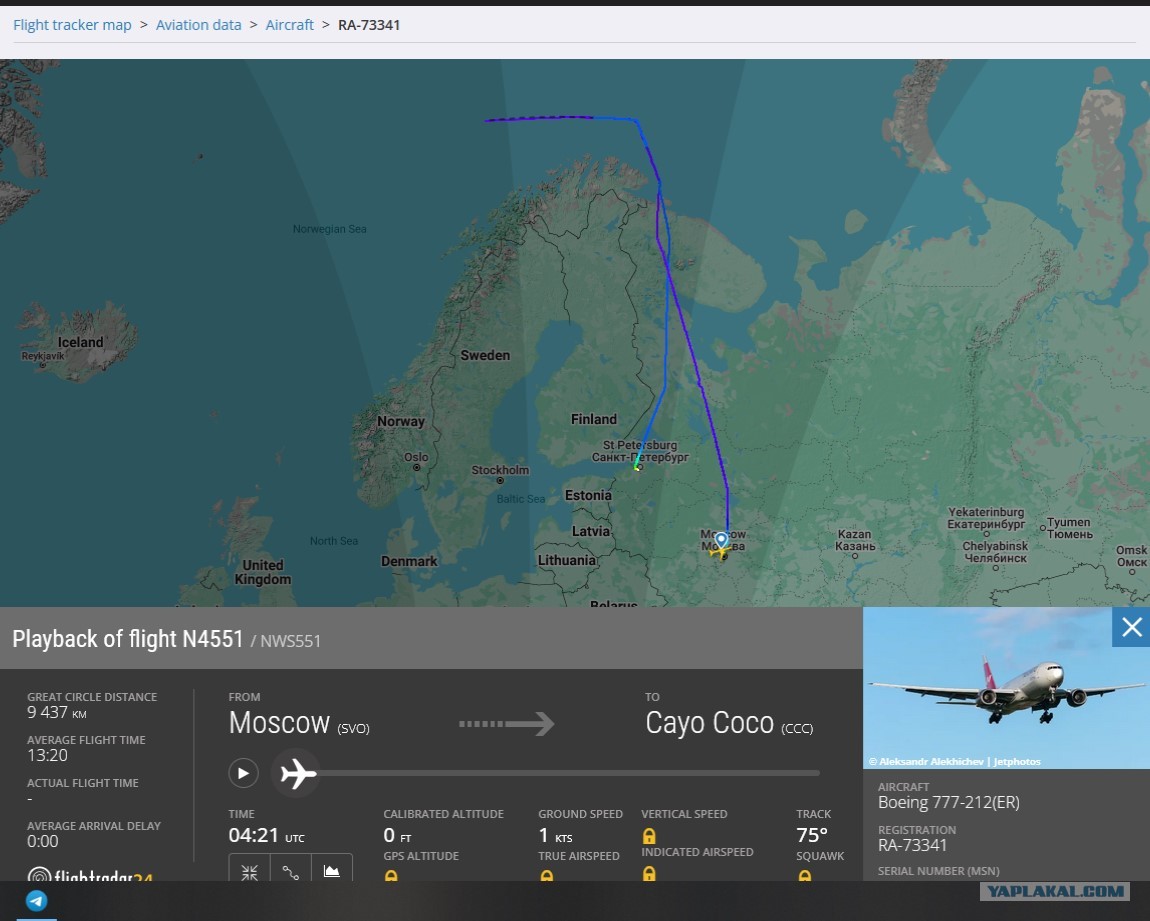This screenshot has width=1150, height=921.
Task: Open Telegram from the taskbar
Action: pos(37,900)
